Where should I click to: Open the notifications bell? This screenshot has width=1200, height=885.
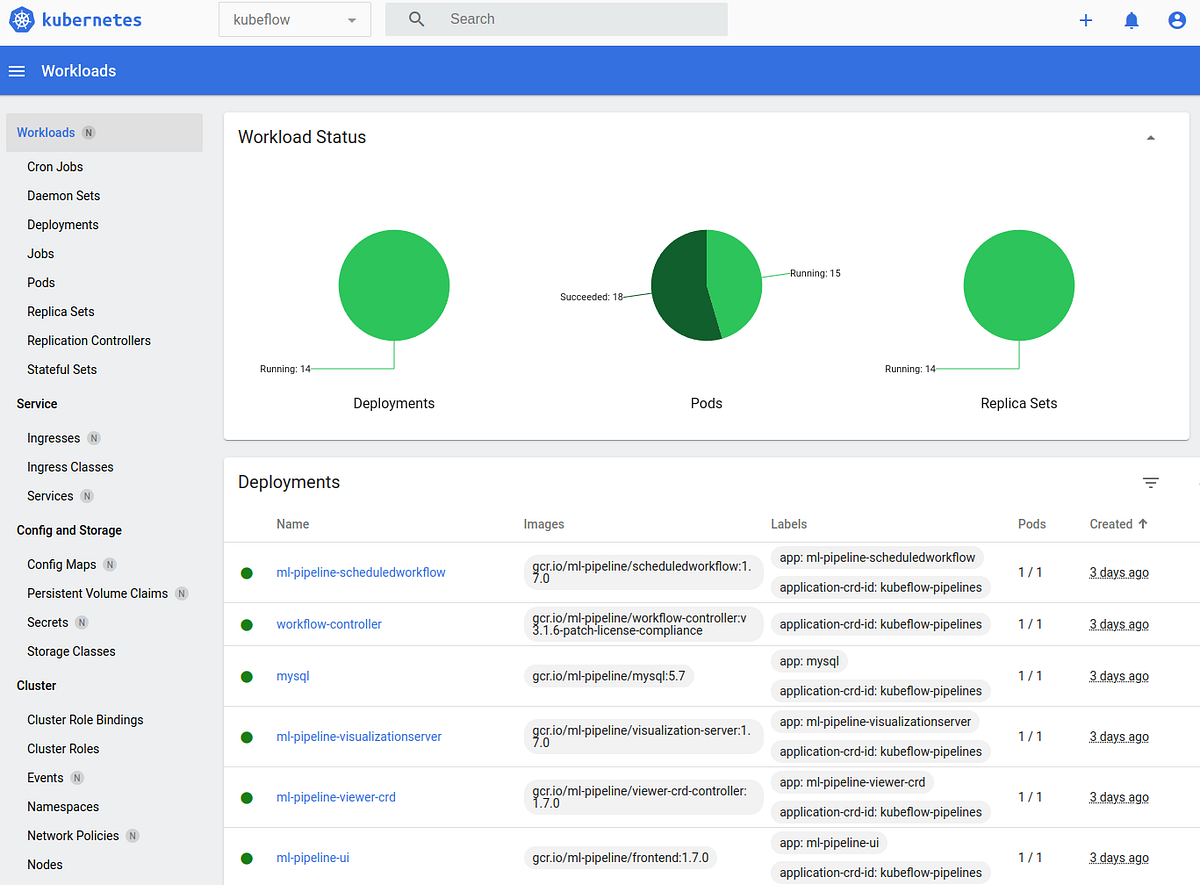[1132, 20]
